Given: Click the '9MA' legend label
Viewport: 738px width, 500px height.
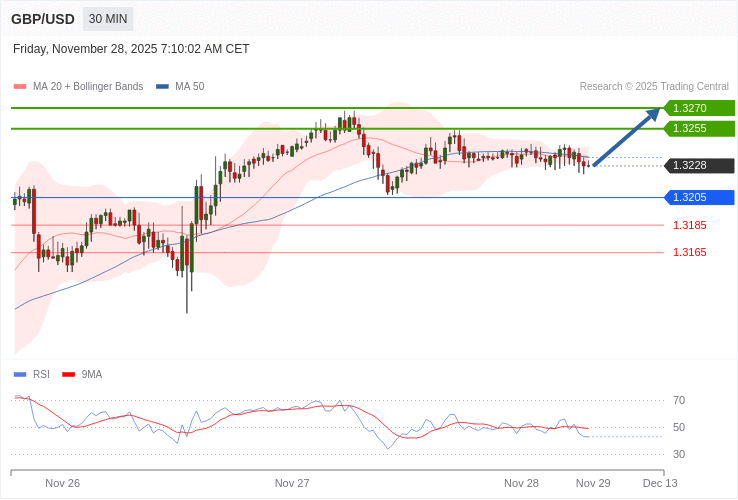Looking at the screenshot, I should point(92,375).
